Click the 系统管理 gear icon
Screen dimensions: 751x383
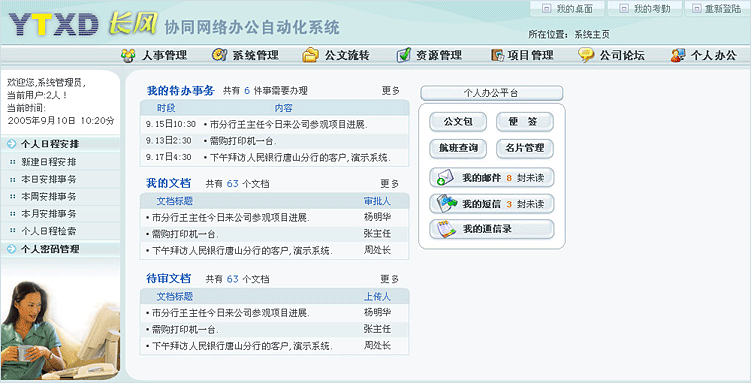pyautogui.click(x=219, y=55)
